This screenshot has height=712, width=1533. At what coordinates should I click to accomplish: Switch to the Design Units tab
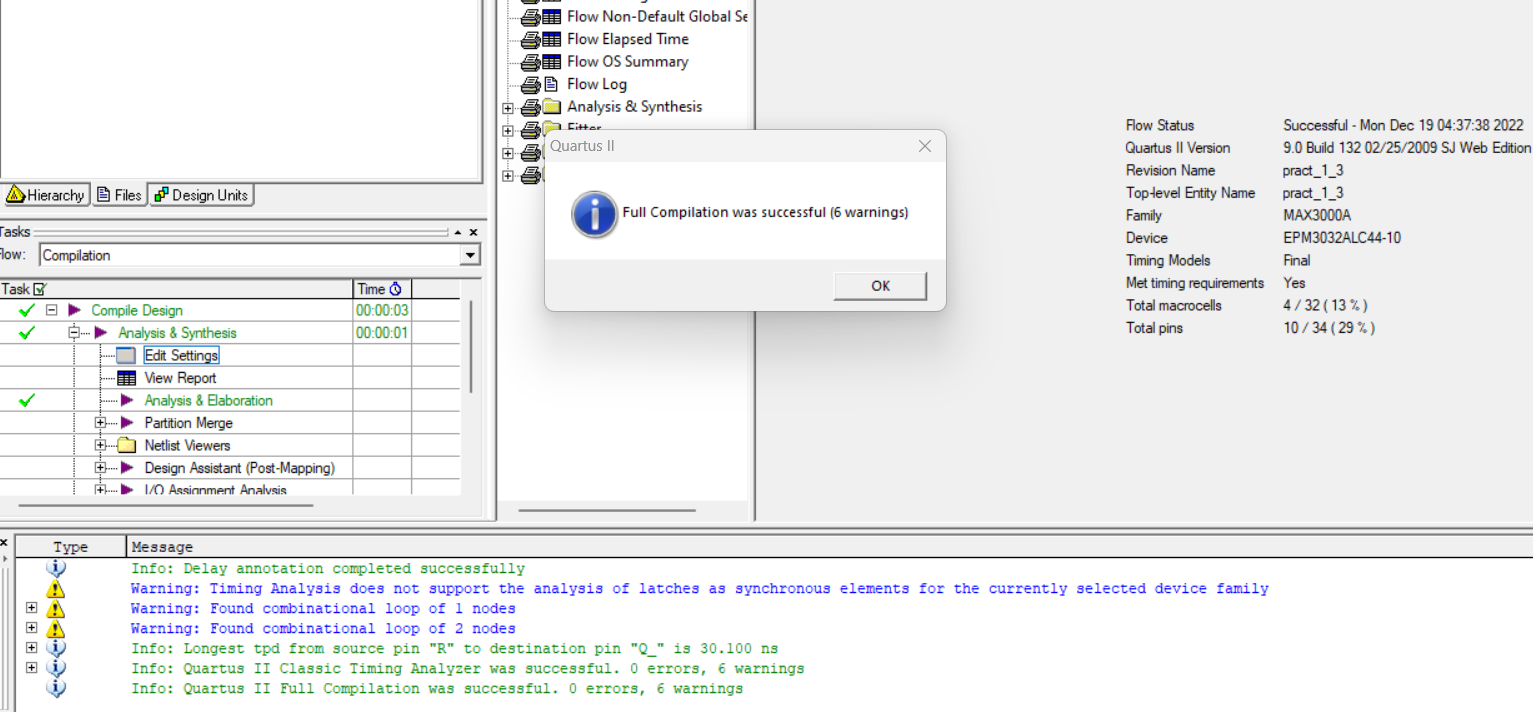point(201,195)
